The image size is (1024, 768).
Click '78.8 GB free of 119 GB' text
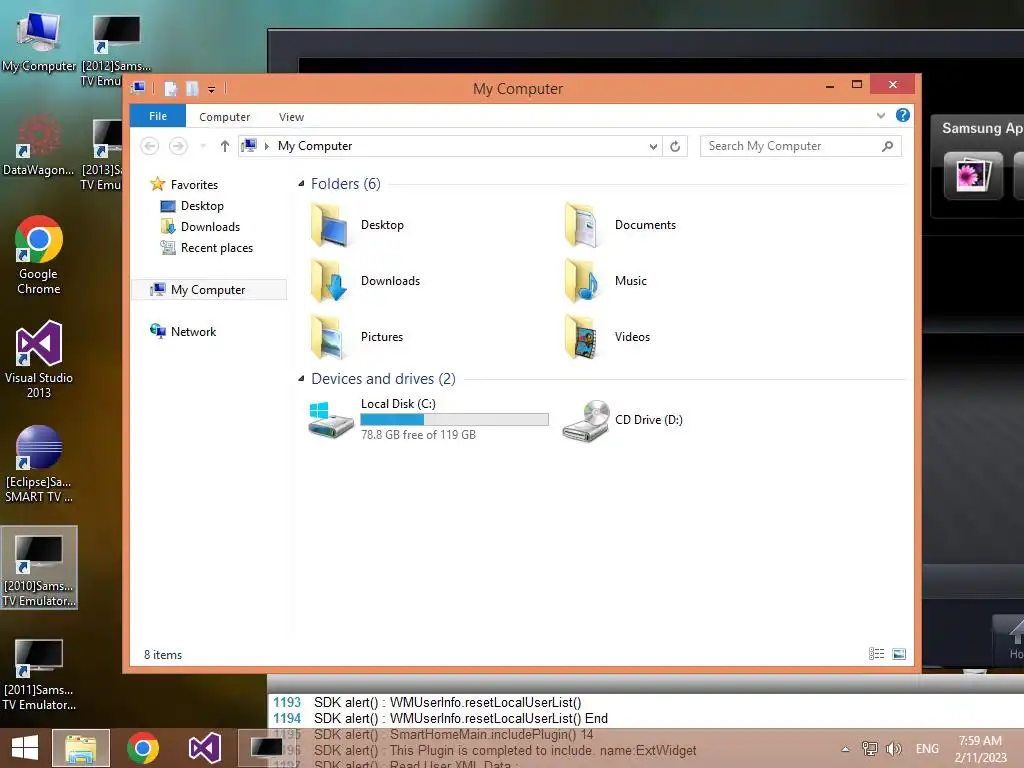[x=418, y=435]
